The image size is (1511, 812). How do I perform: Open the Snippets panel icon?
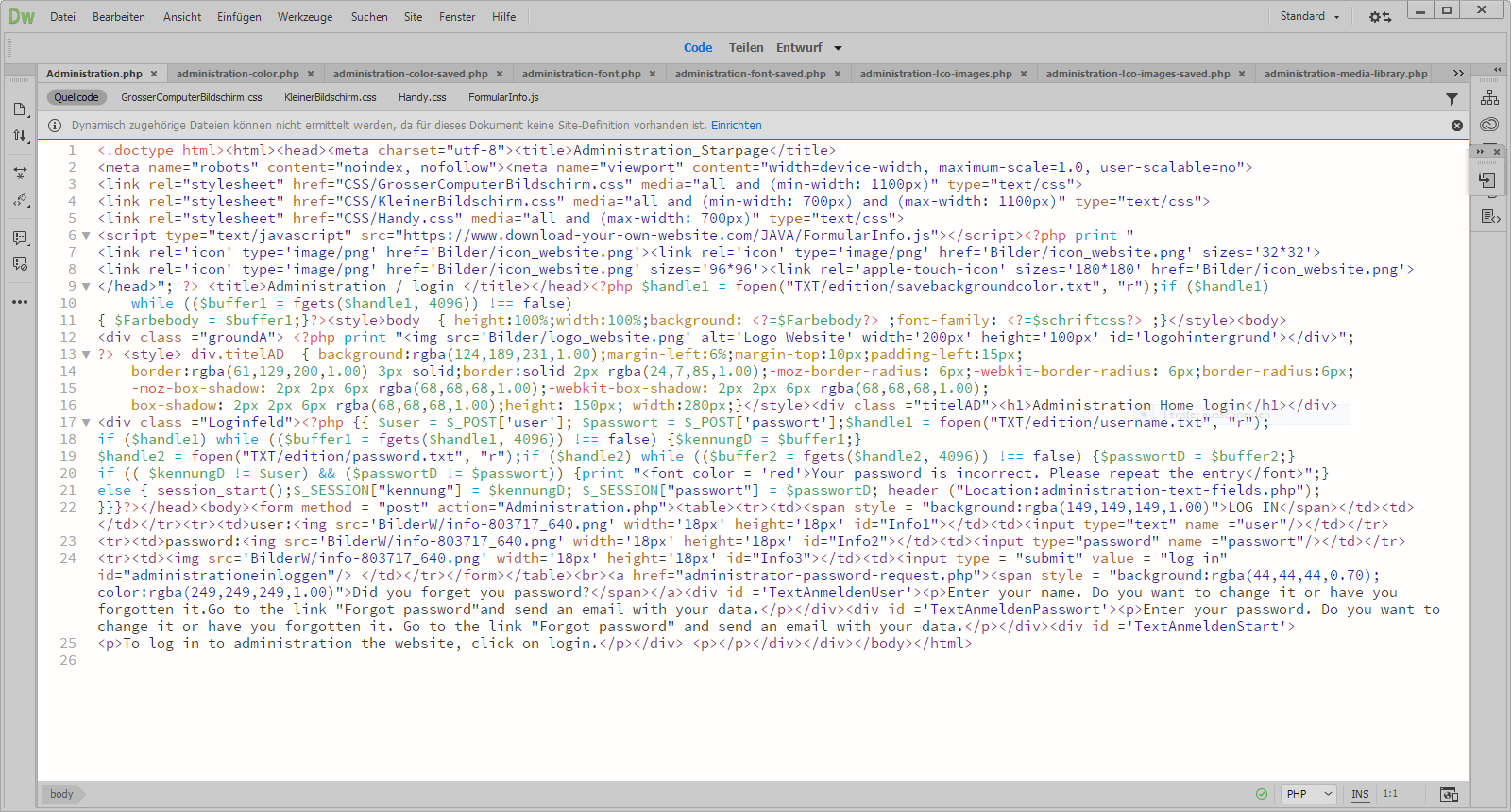1489,216
